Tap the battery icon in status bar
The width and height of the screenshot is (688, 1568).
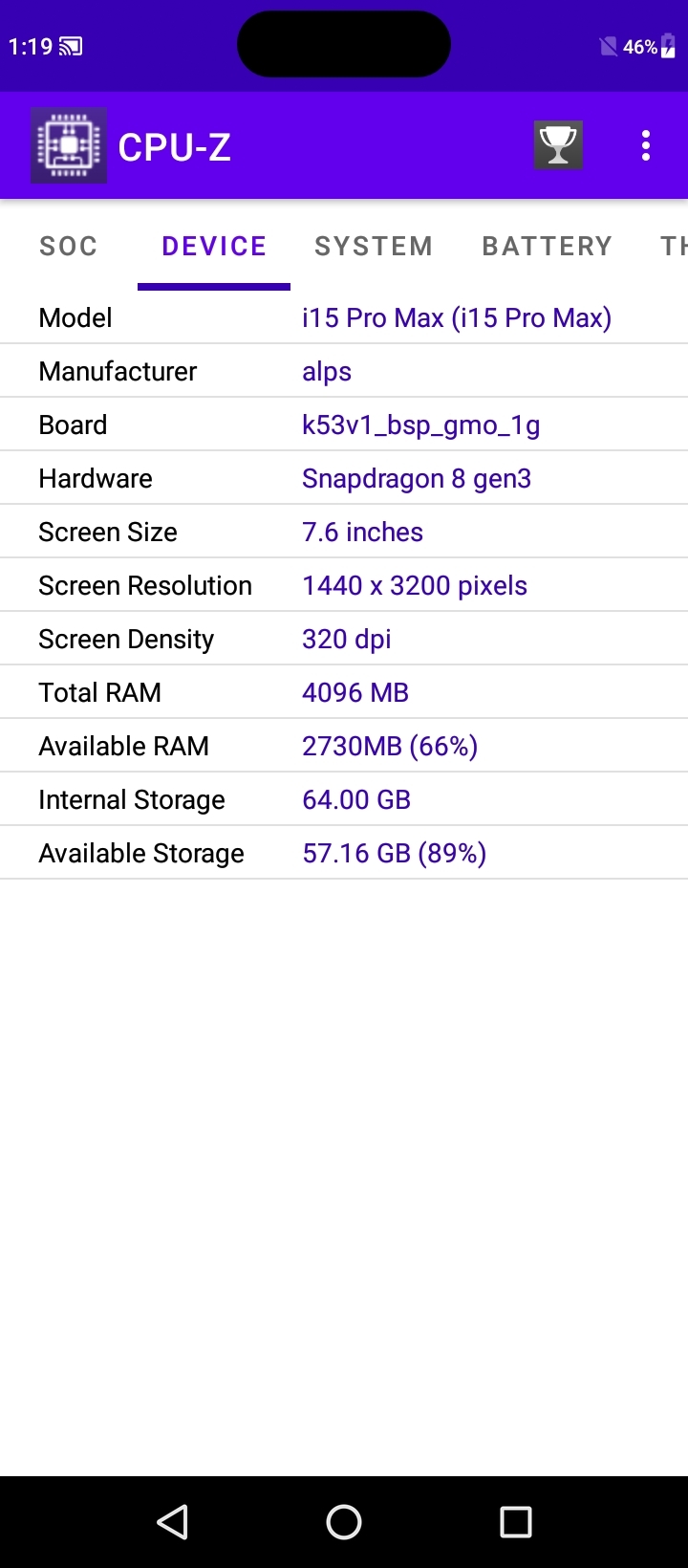pyautogui.click(x=669, y=46)
